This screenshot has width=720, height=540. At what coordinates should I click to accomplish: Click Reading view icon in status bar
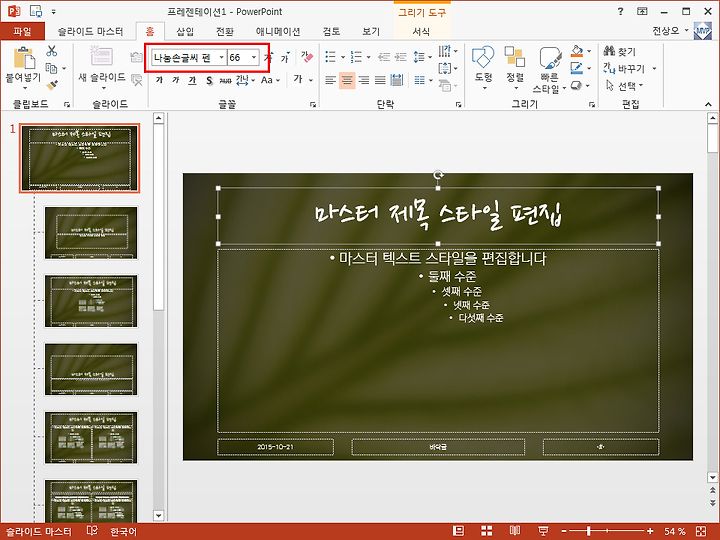[x=515, y=531]
